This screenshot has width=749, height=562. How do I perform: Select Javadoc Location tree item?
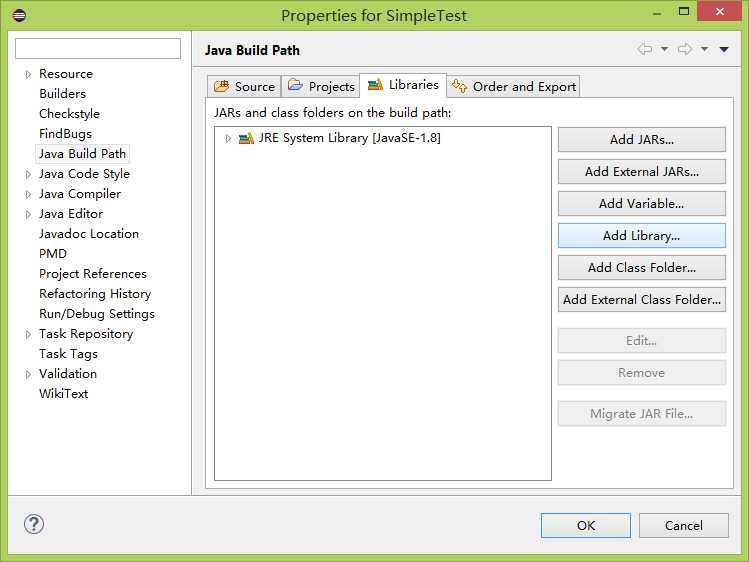89,233
